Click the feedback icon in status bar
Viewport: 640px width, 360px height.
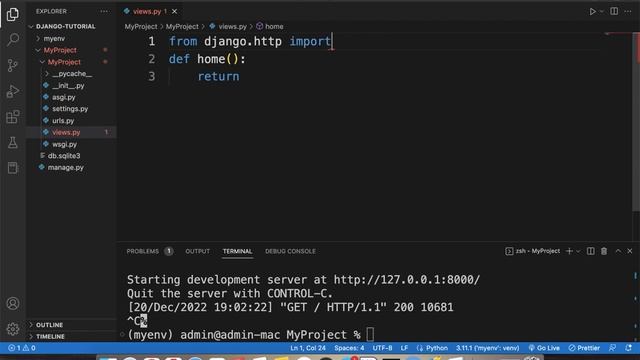click(x=612, y=348)
